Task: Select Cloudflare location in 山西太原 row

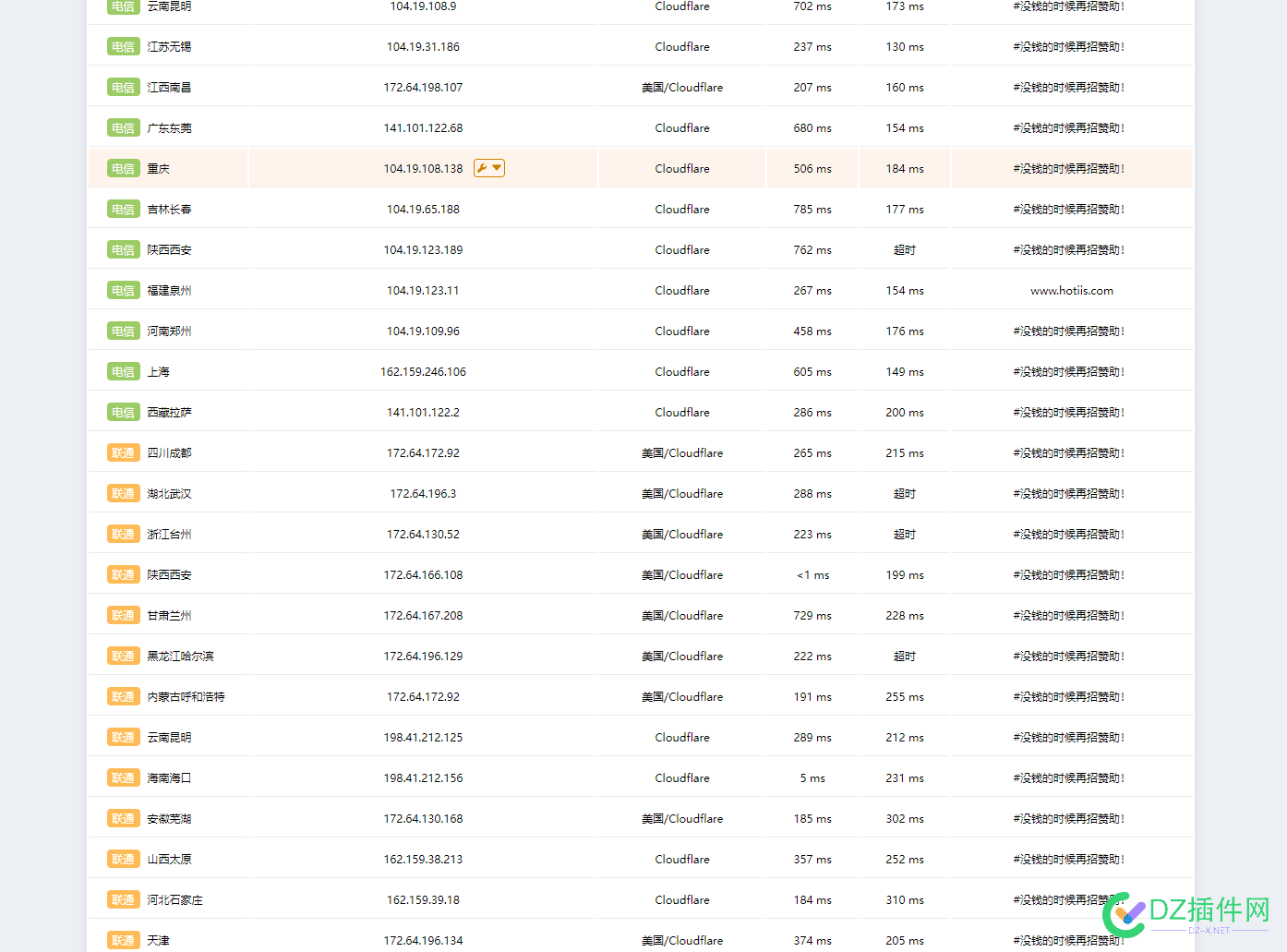Action: pos(682,860)
